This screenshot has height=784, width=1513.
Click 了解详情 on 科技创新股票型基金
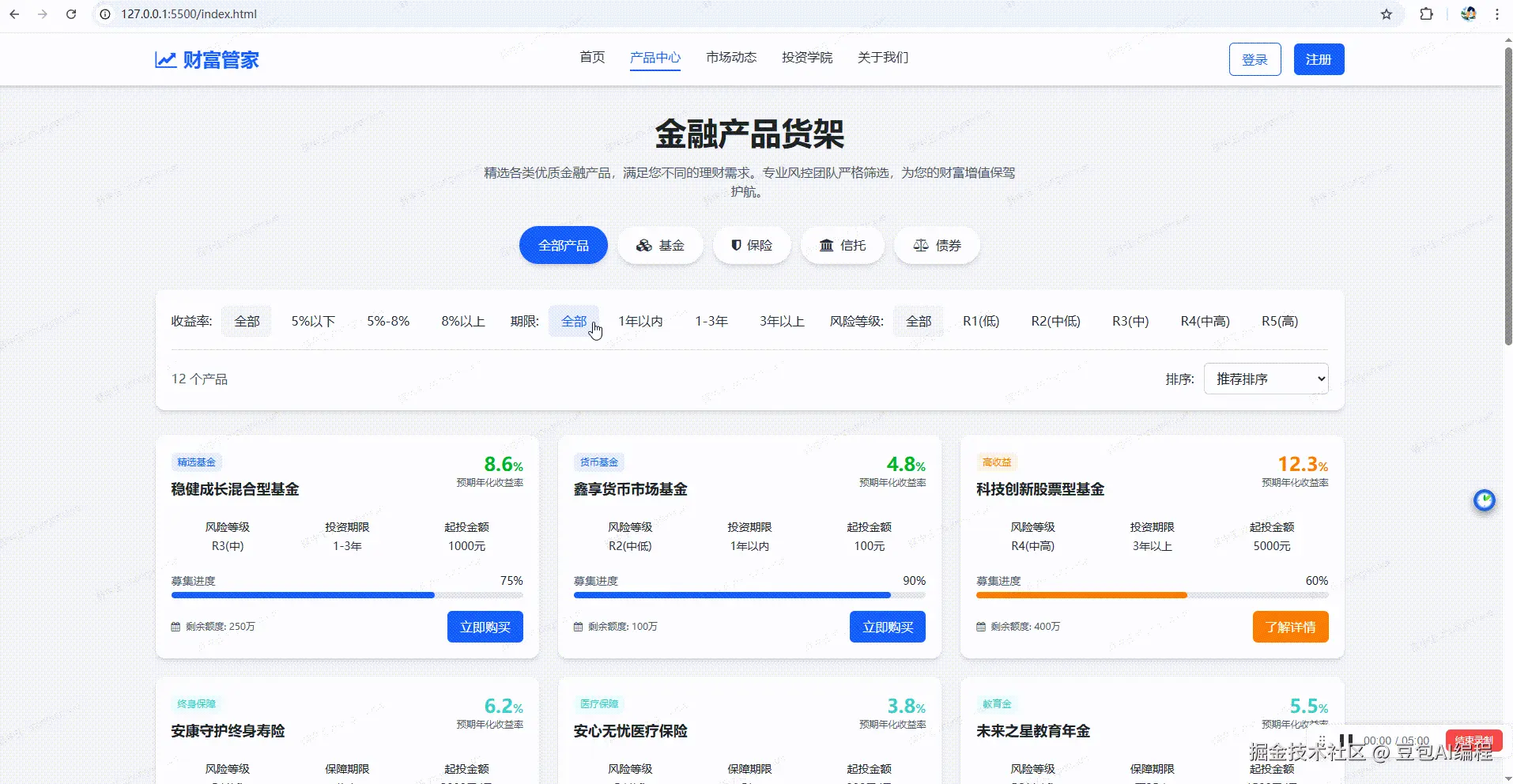(x=1290, y=627)
